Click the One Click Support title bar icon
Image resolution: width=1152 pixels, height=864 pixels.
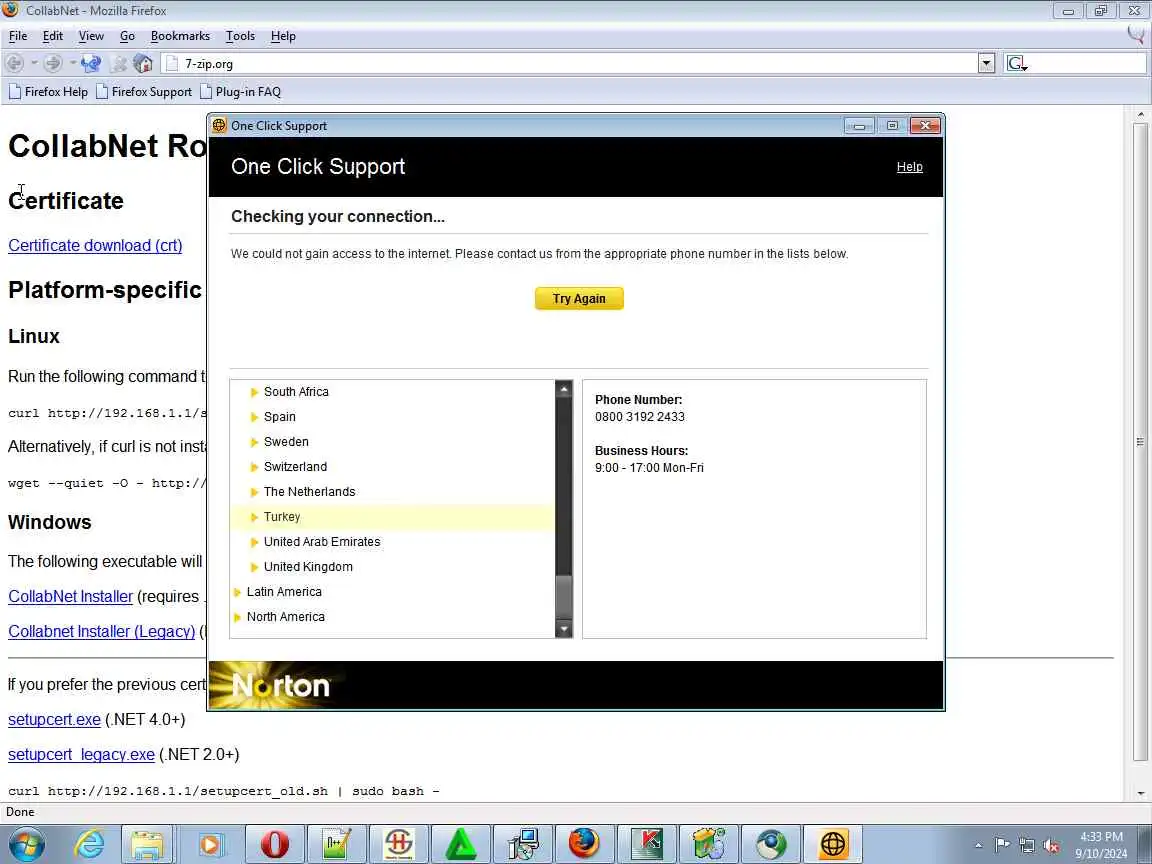tap(219, 126)
